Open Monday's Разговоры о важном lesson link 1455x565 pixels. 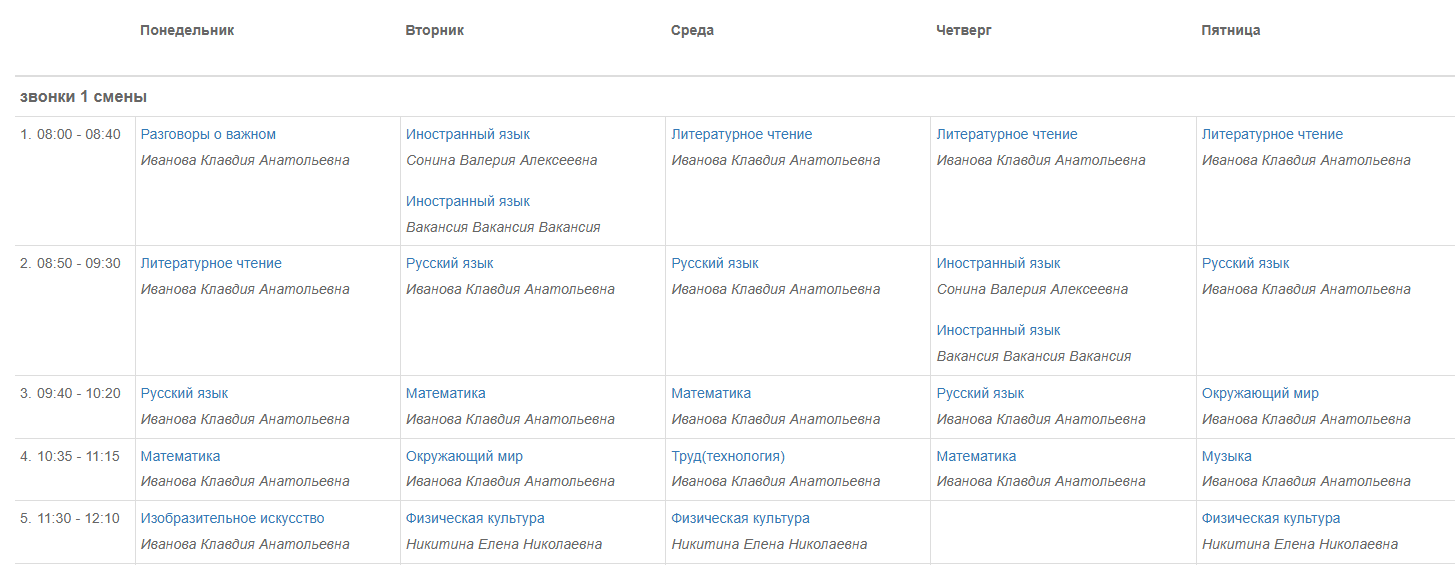click(208, 134)
